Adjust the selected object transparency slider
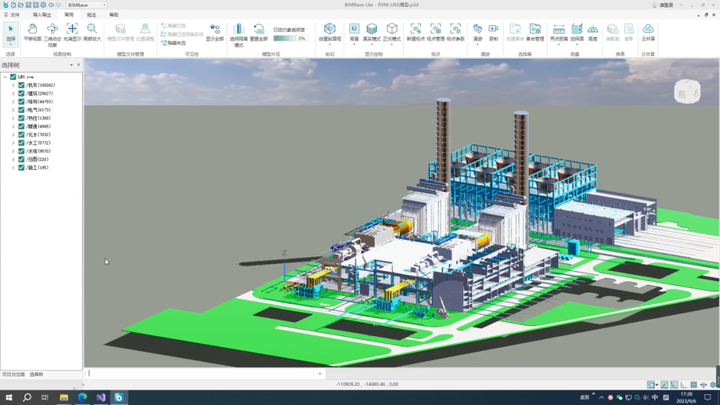Image resolution: width=720 pixels, height=405 pixels. (285, 39)
